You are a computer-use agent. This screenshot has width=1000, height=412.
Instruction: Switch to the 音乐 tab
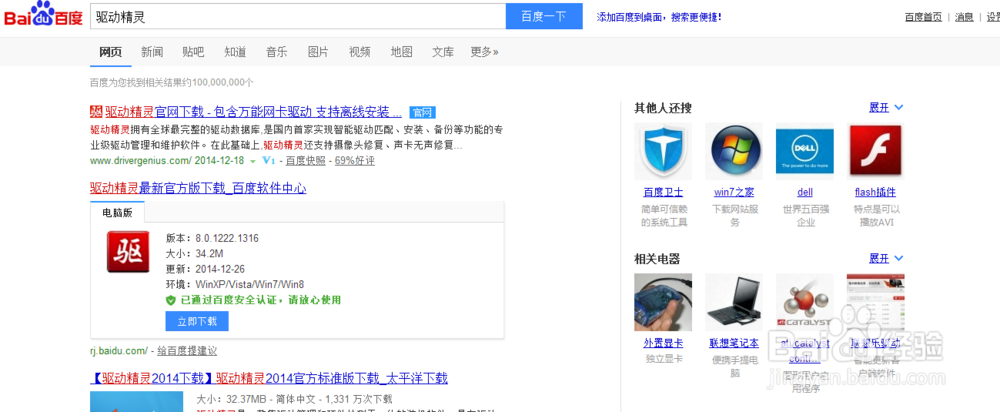pyautogui.click(x=276, y=52)
